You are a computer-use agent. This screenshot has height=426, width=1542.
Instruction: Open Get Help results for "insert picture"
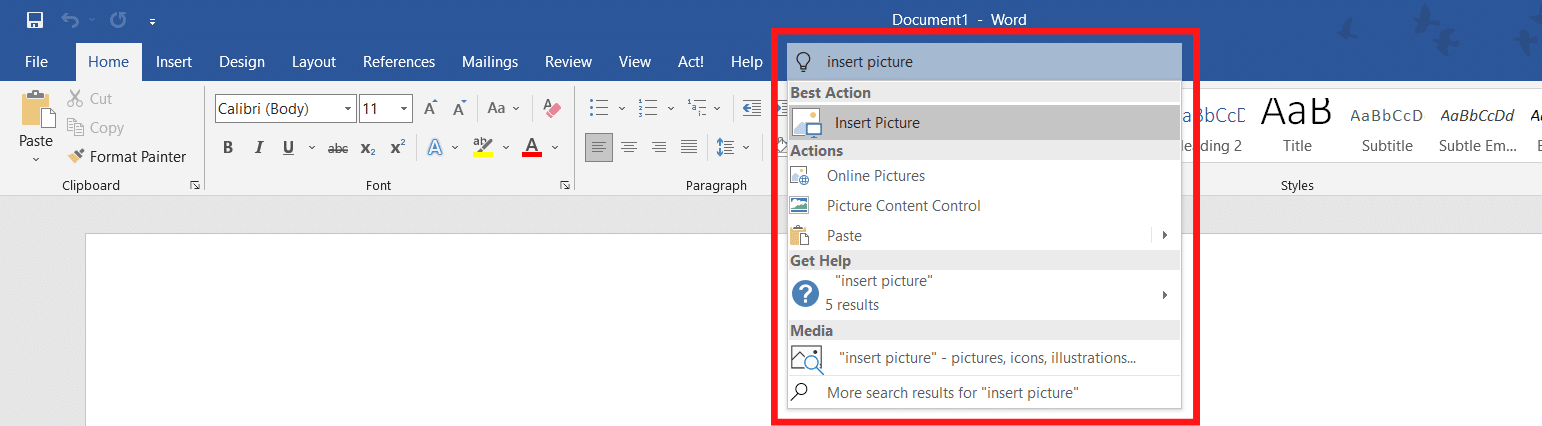point(984,294)
